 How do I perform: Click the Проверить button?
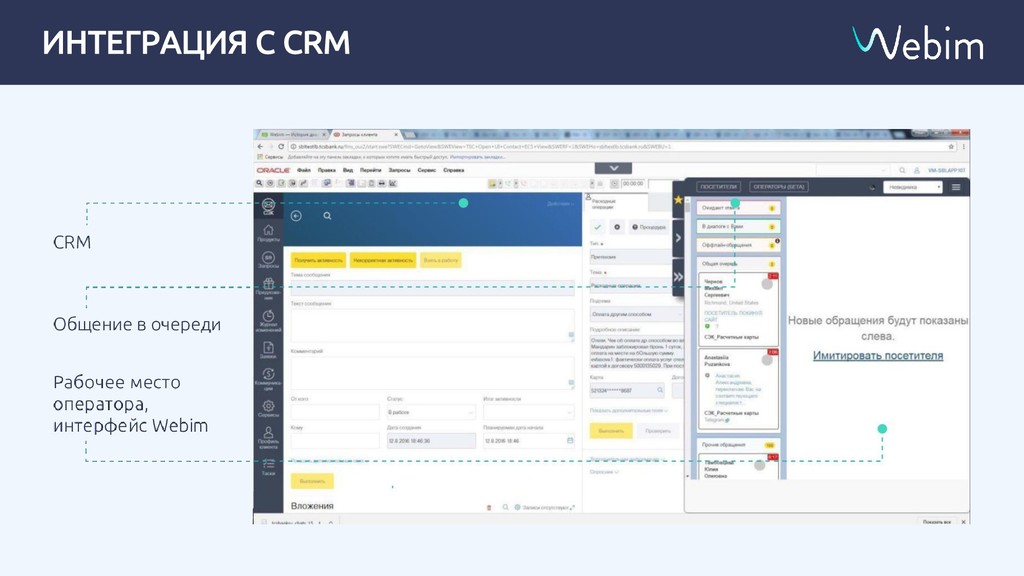tap(658, 431)
